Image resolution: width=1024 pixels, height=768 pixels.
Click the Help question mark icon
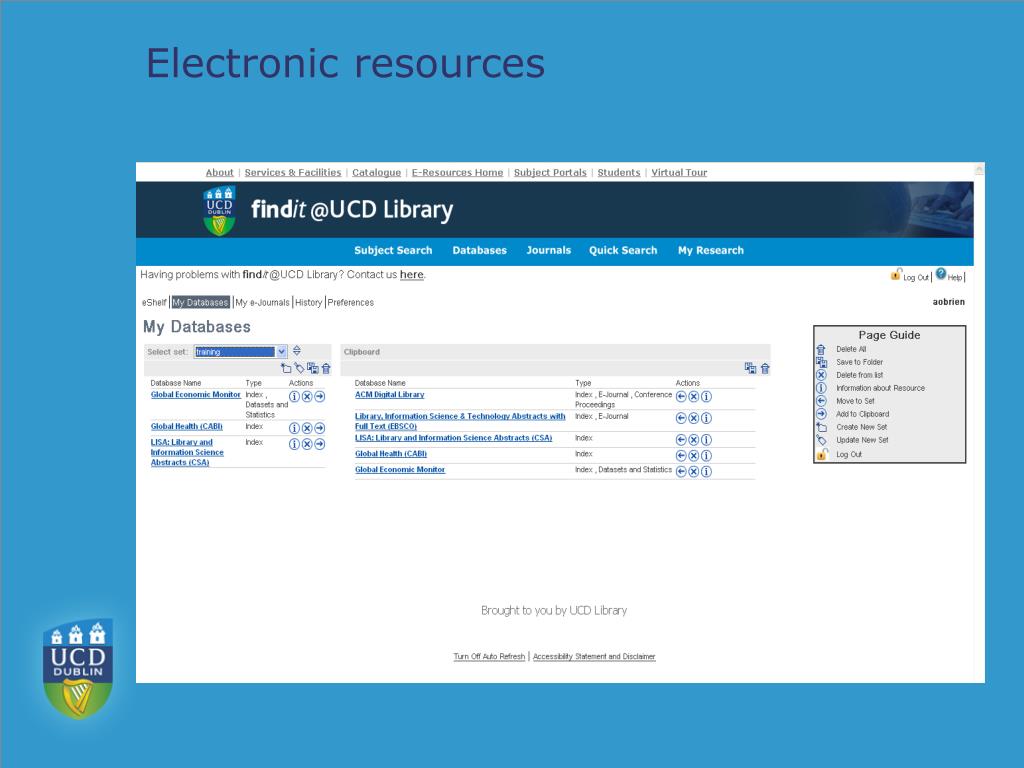pos(941,274)
